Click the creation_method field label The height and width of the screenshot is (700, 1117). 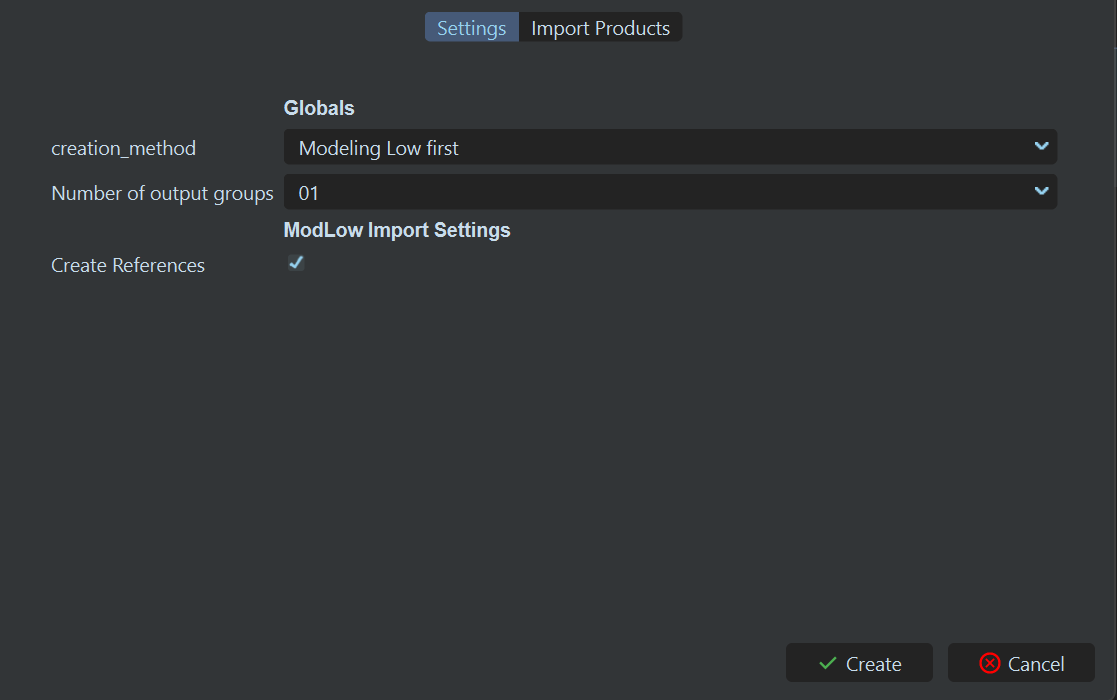[123, 149]
